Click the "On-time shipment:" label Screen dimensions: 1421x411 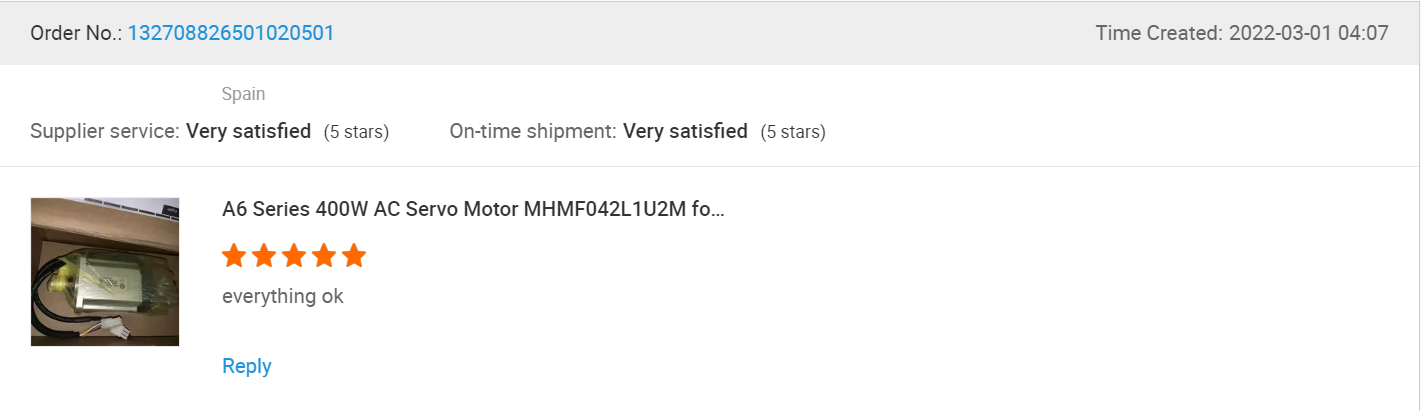(x=533, y=131)
